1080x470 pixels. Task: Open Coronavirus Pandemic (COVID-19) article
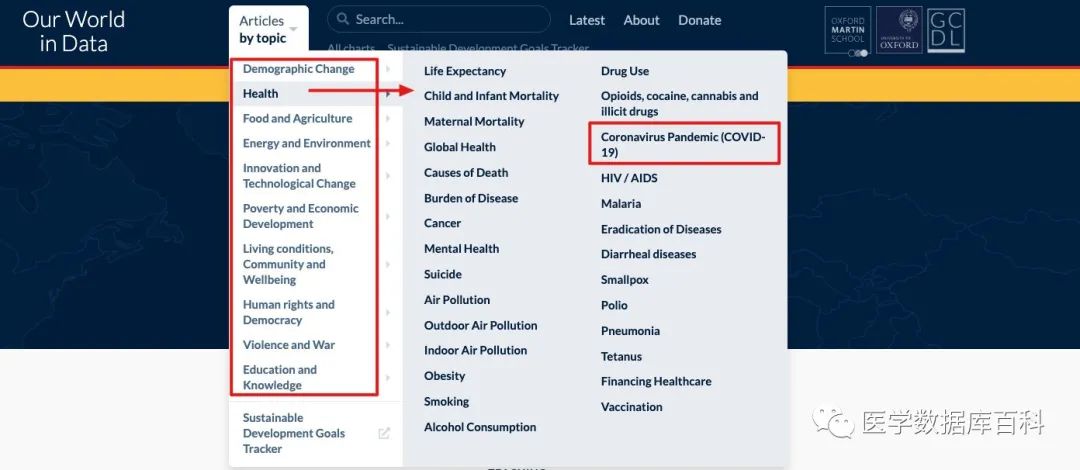click(x=683, y=144)
